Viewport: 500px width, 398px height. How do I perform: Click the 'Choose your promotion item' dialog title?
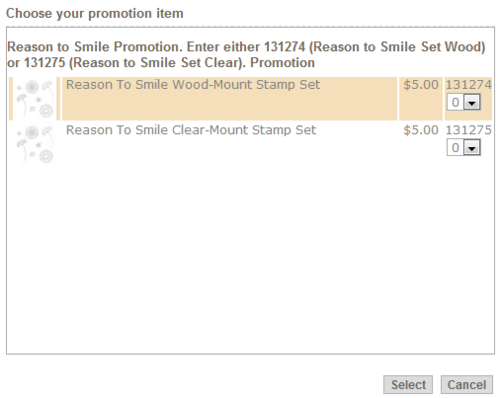pyautogui.click(x=95, y=14)
